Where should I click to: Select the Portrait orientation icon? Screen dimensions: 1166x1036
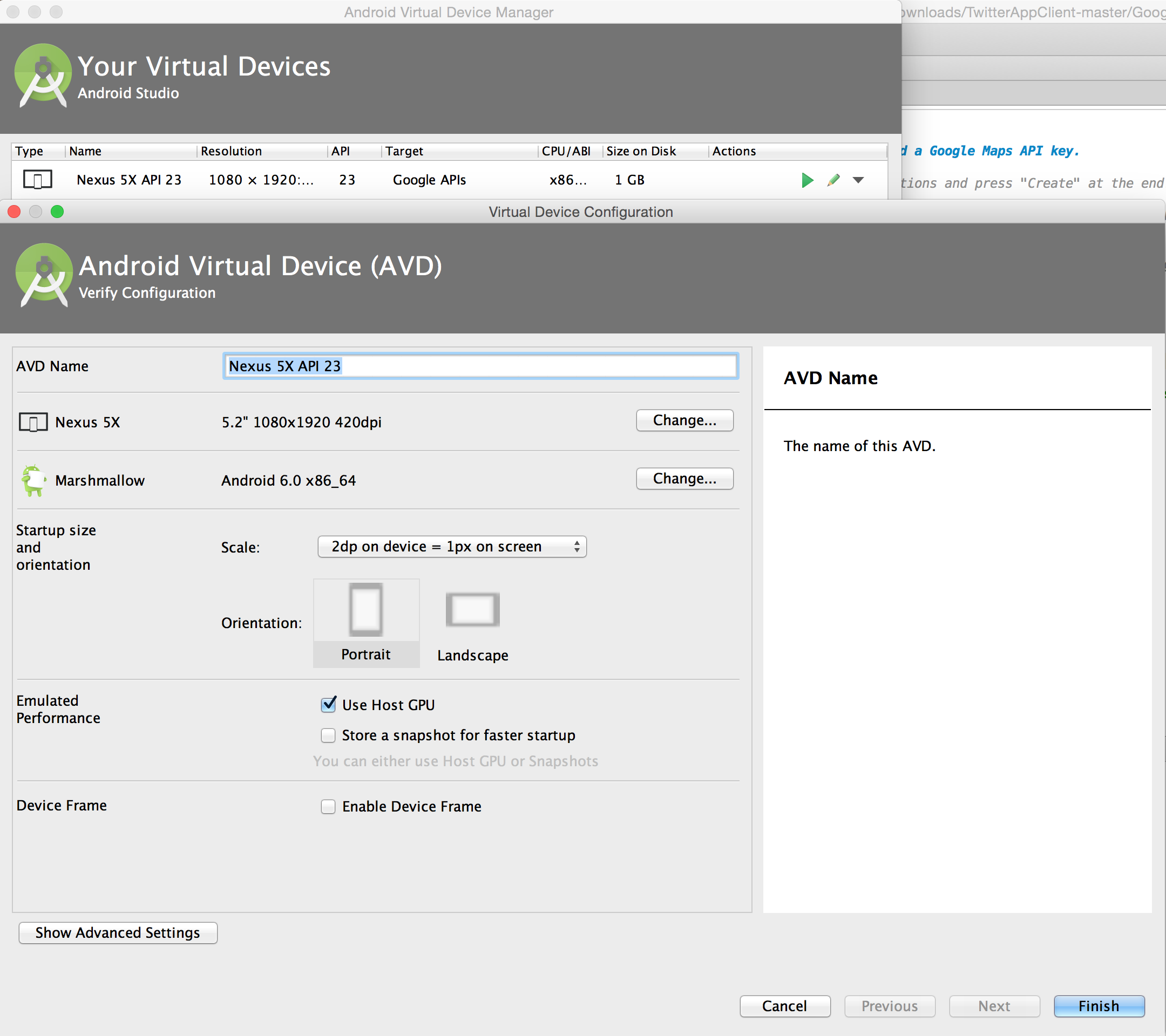[x=365, y=610]
